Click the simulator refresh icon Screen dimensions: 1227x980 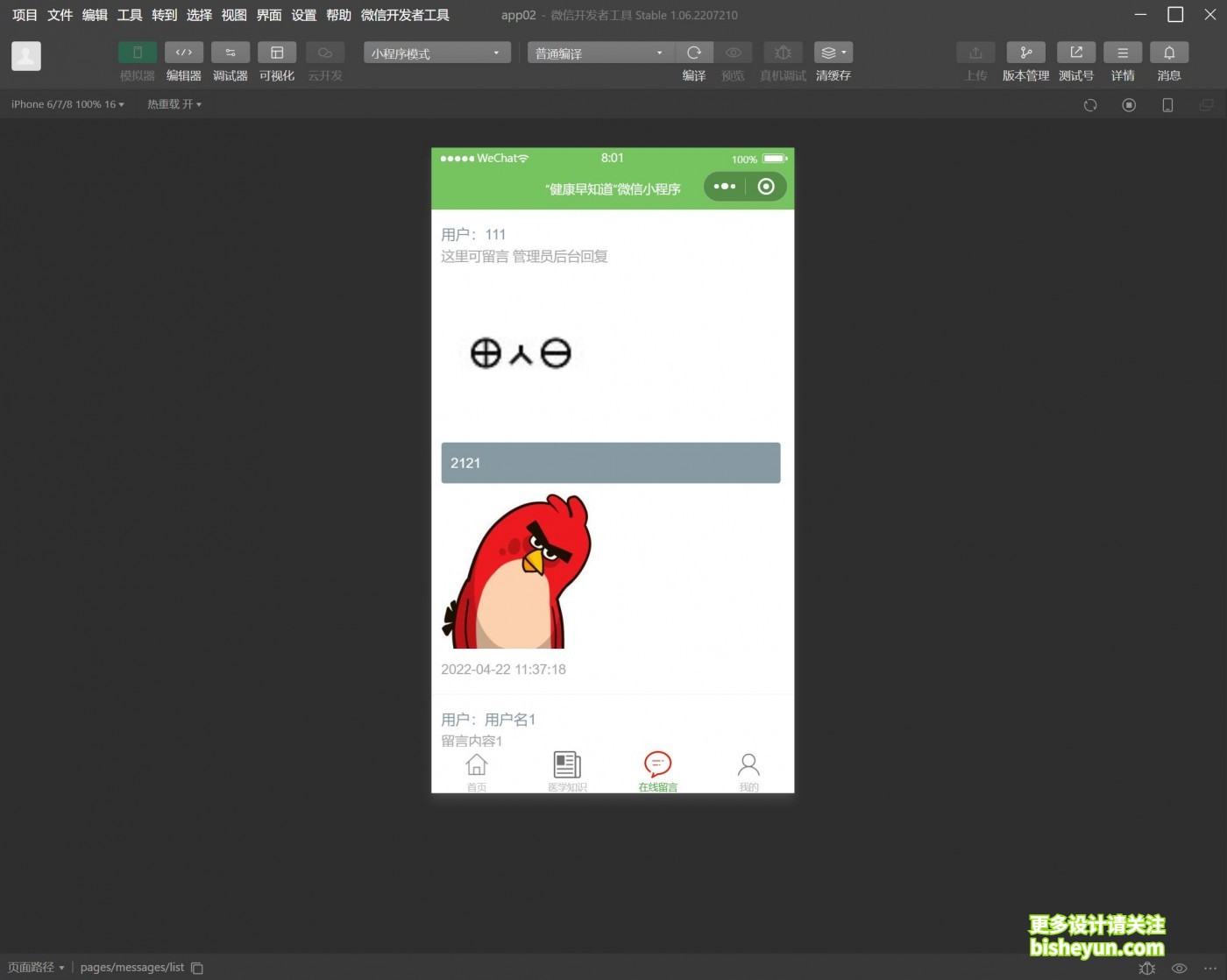[x=1090, y=105]
